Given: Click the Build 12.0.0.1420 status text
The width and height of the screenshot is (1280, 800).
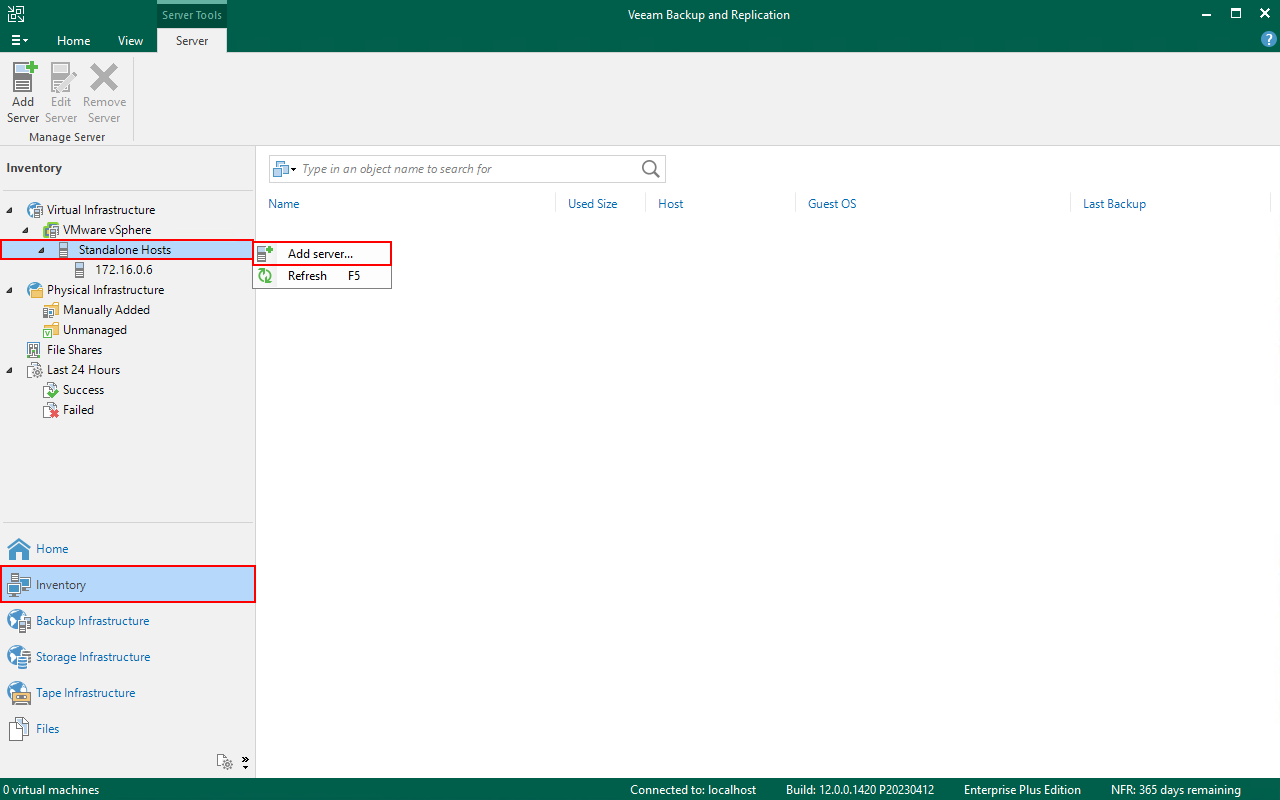Looking at the screenshot, I should 860,790.
